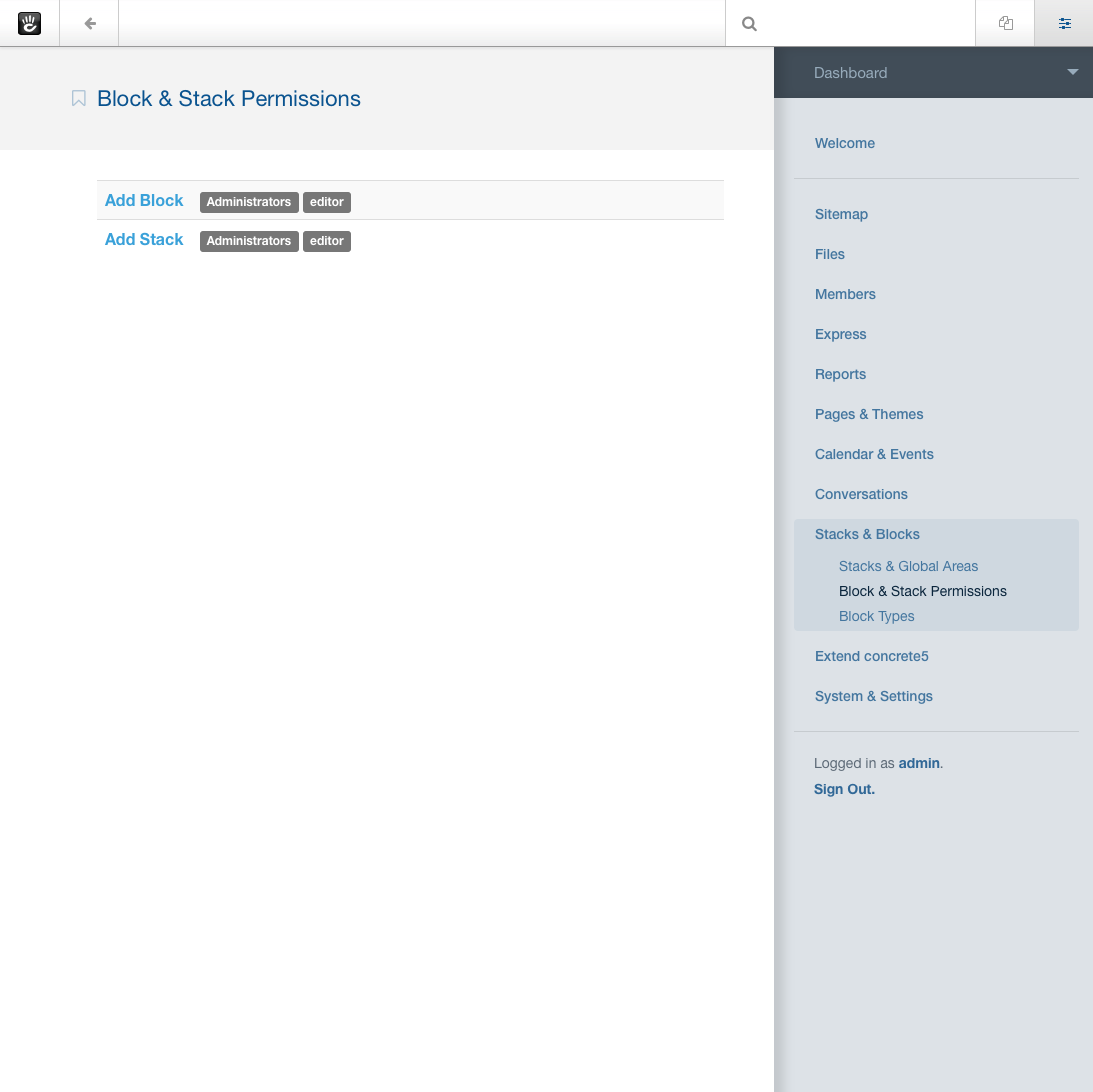Image resolution: width=1093 pixels, height=1092 pixels.
Task: Open Stacks & Global Areas
Action: click(907, 566)
